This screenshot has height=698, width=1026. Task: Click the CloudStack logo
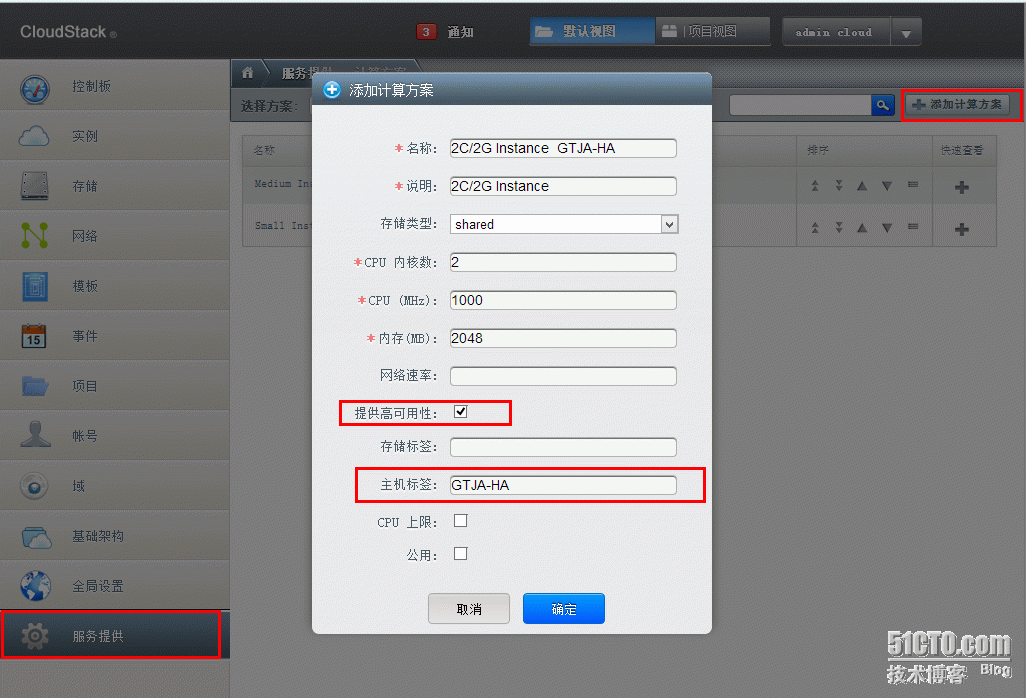pyautogui.click(x=68, y=32)
